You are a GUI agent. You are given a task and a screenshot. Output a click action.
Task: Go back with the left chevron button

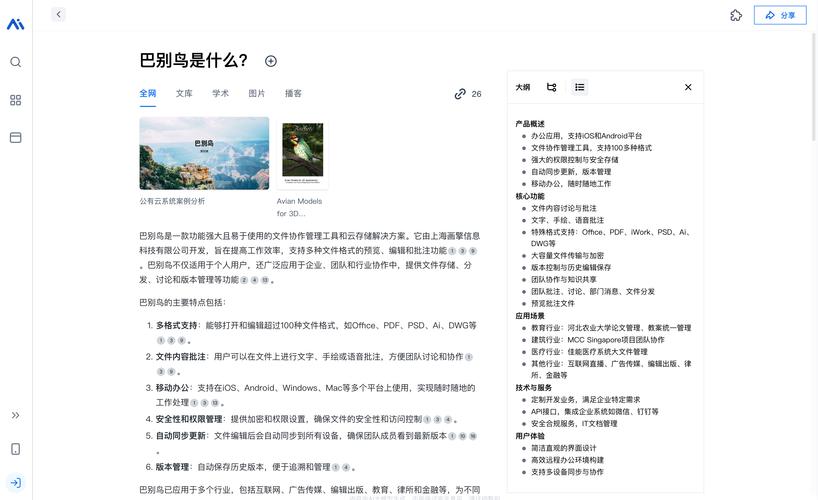[x=58, y=15]
